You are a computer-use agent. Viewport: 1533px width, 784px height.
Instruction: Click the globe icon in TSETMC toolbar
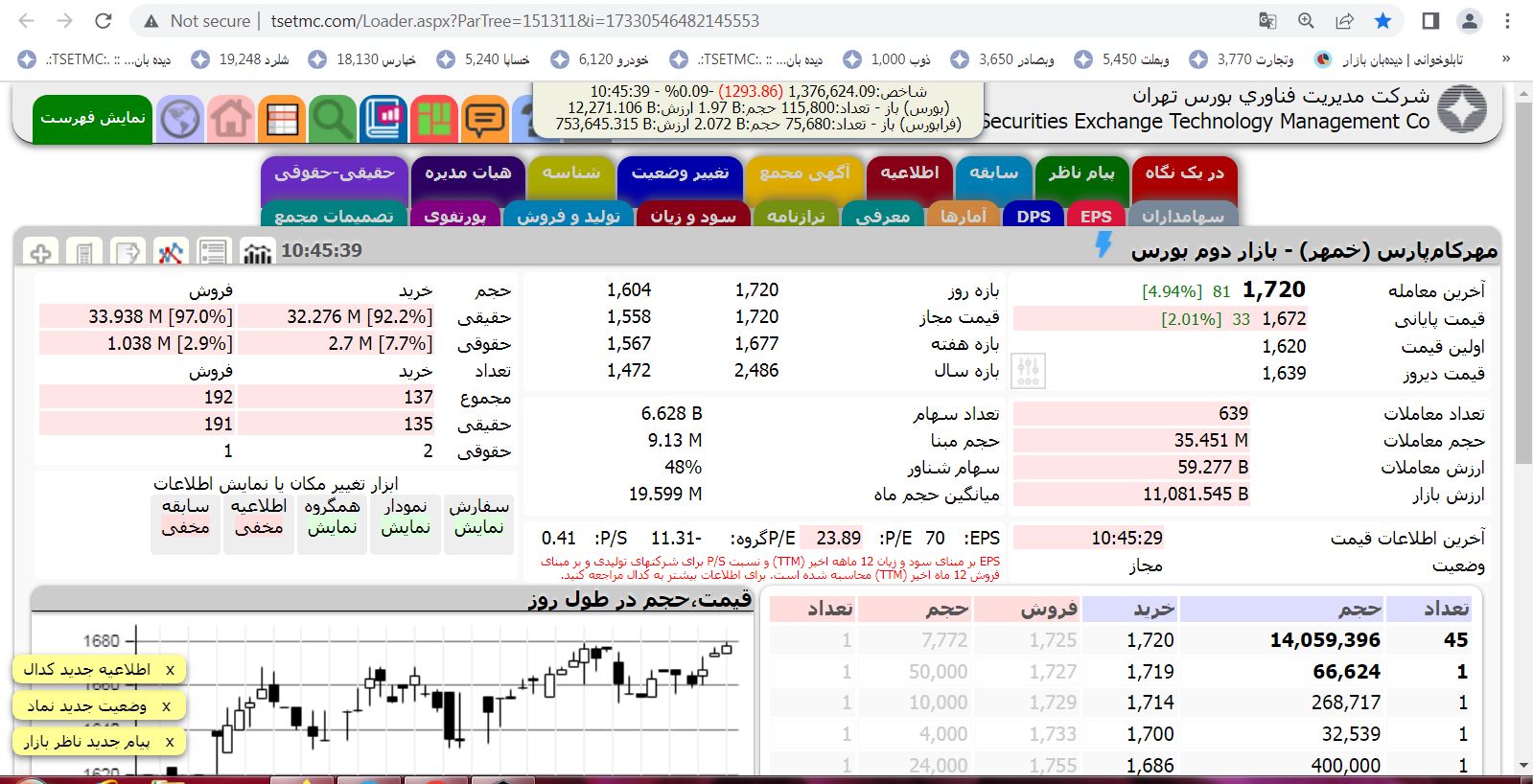(180, 120)
